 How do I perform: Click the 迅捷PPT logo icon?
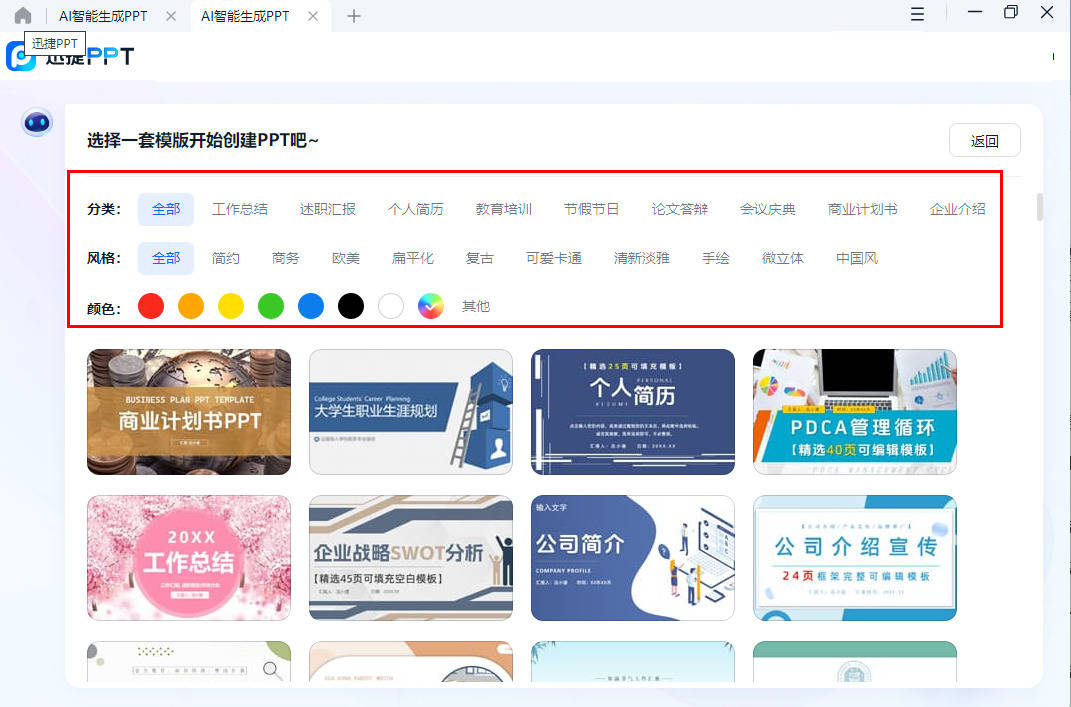[21, 56]
